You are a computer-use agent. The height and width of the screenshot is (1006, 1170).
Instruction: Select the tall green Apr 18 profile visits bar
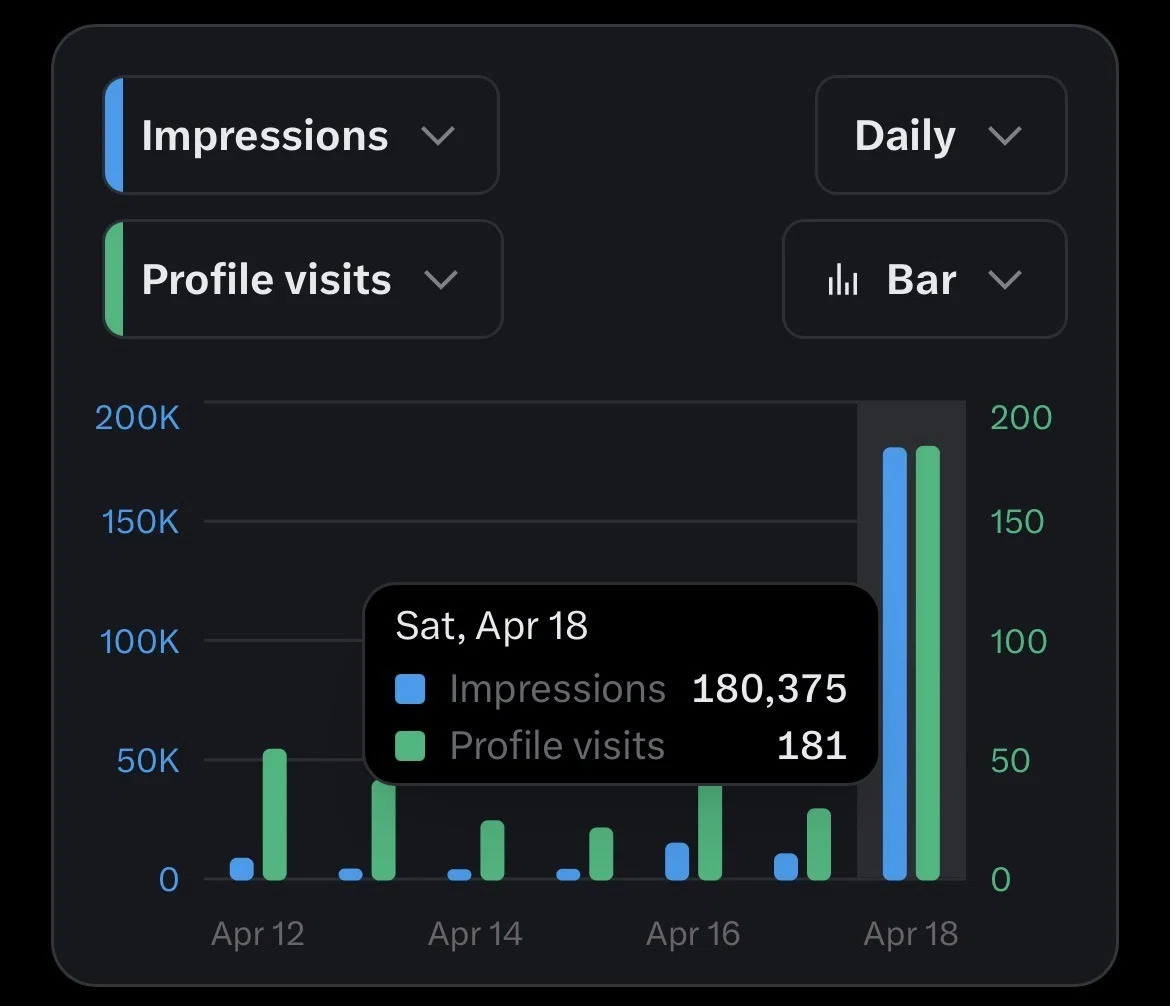pyautogui.click(x=927, y=663)
